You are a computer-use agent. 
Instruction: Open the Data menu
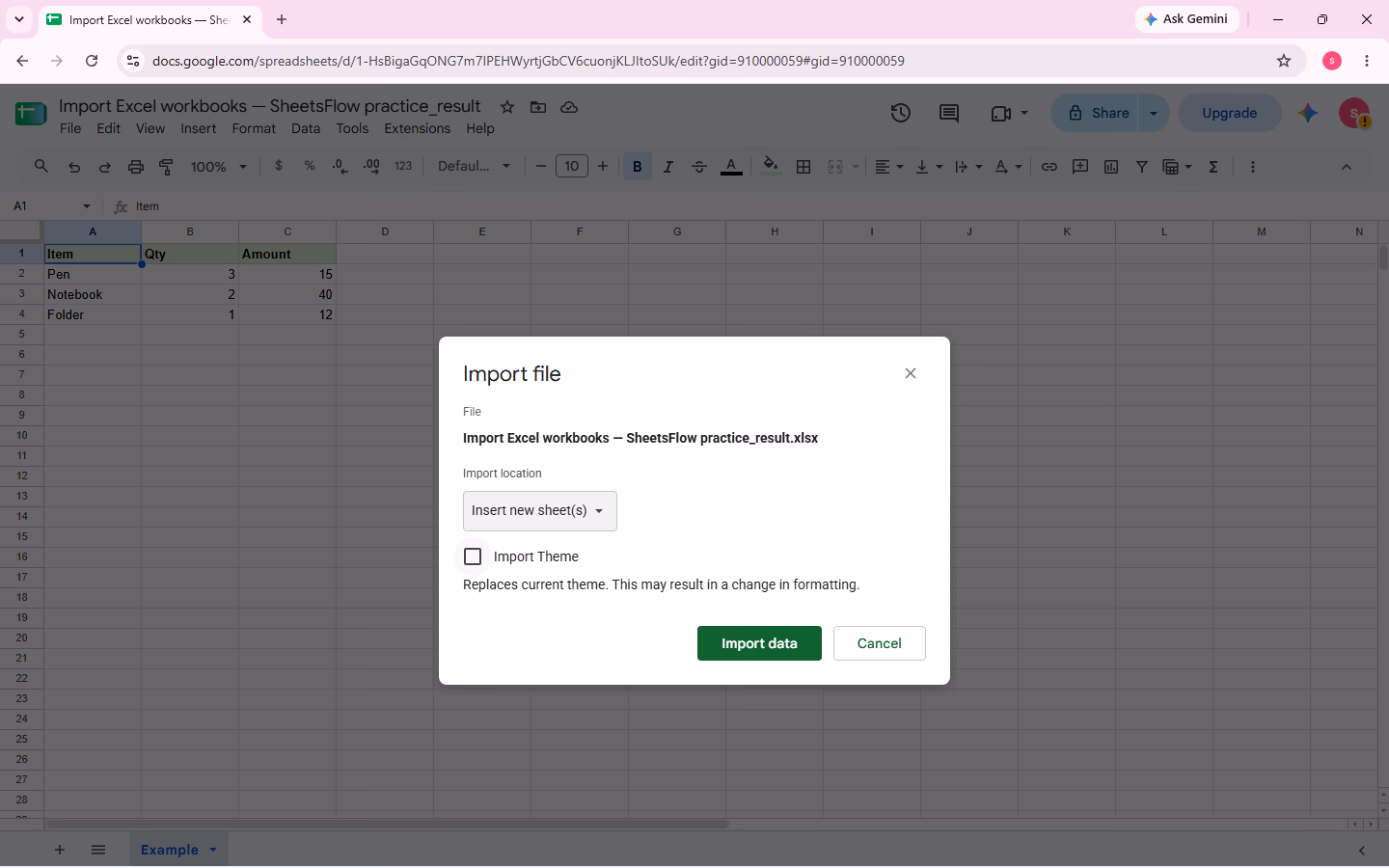pyautogui.click(x=306, y=128)
